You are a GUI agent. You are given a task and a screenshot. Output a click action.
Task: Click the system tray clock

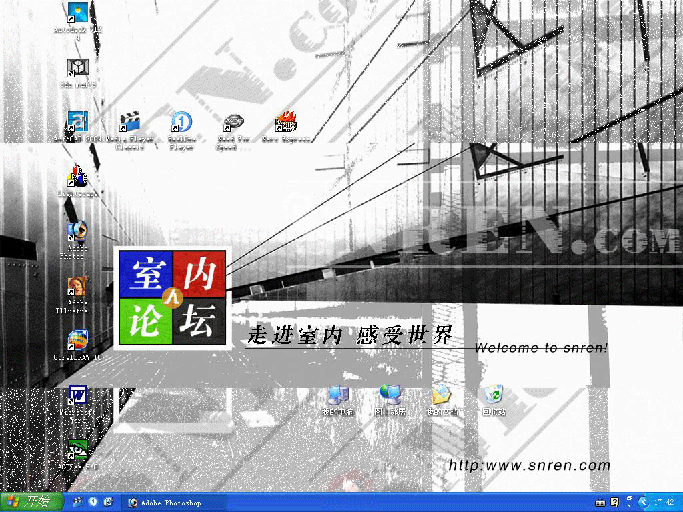pos(664,502)
